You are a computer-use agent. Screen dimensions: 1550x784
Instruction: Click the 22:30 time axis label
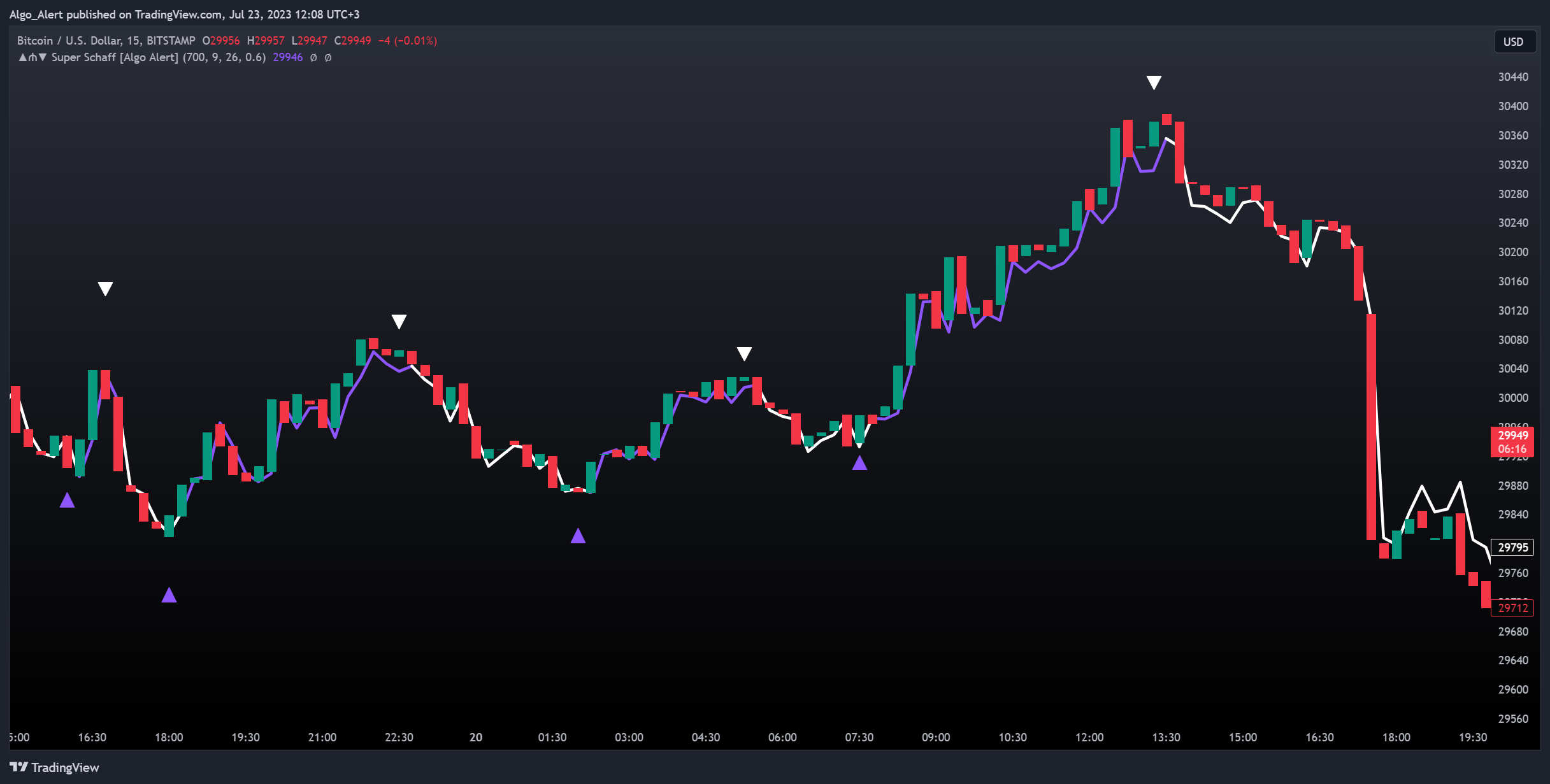(399, 738)
